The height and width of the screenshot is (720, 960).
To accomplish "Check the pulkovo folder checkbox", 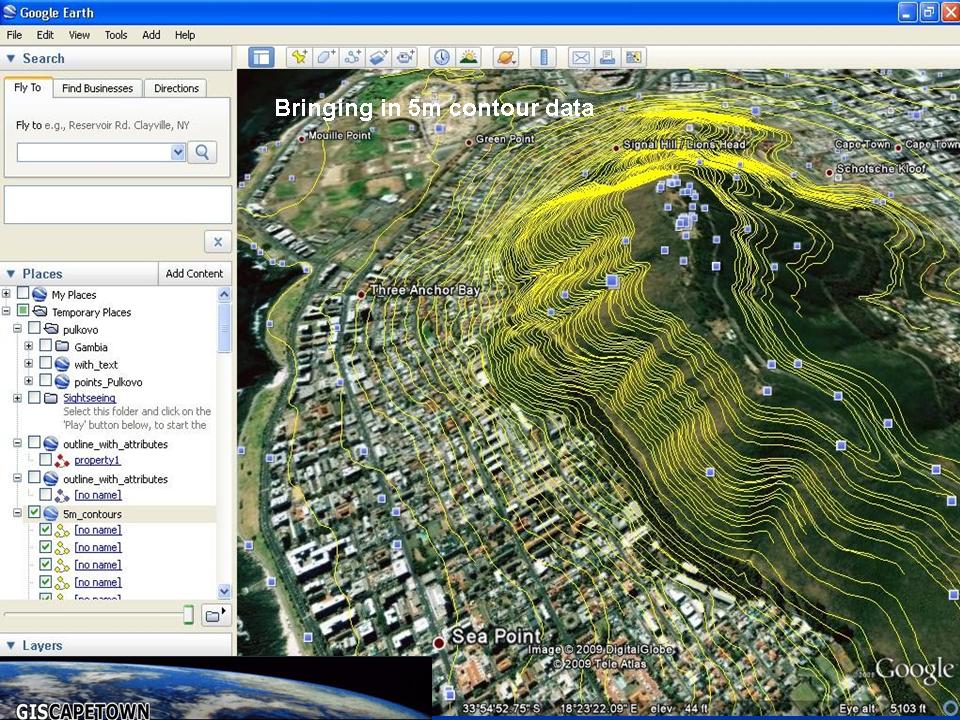I will pyautogui.click(x=34, y=328).
